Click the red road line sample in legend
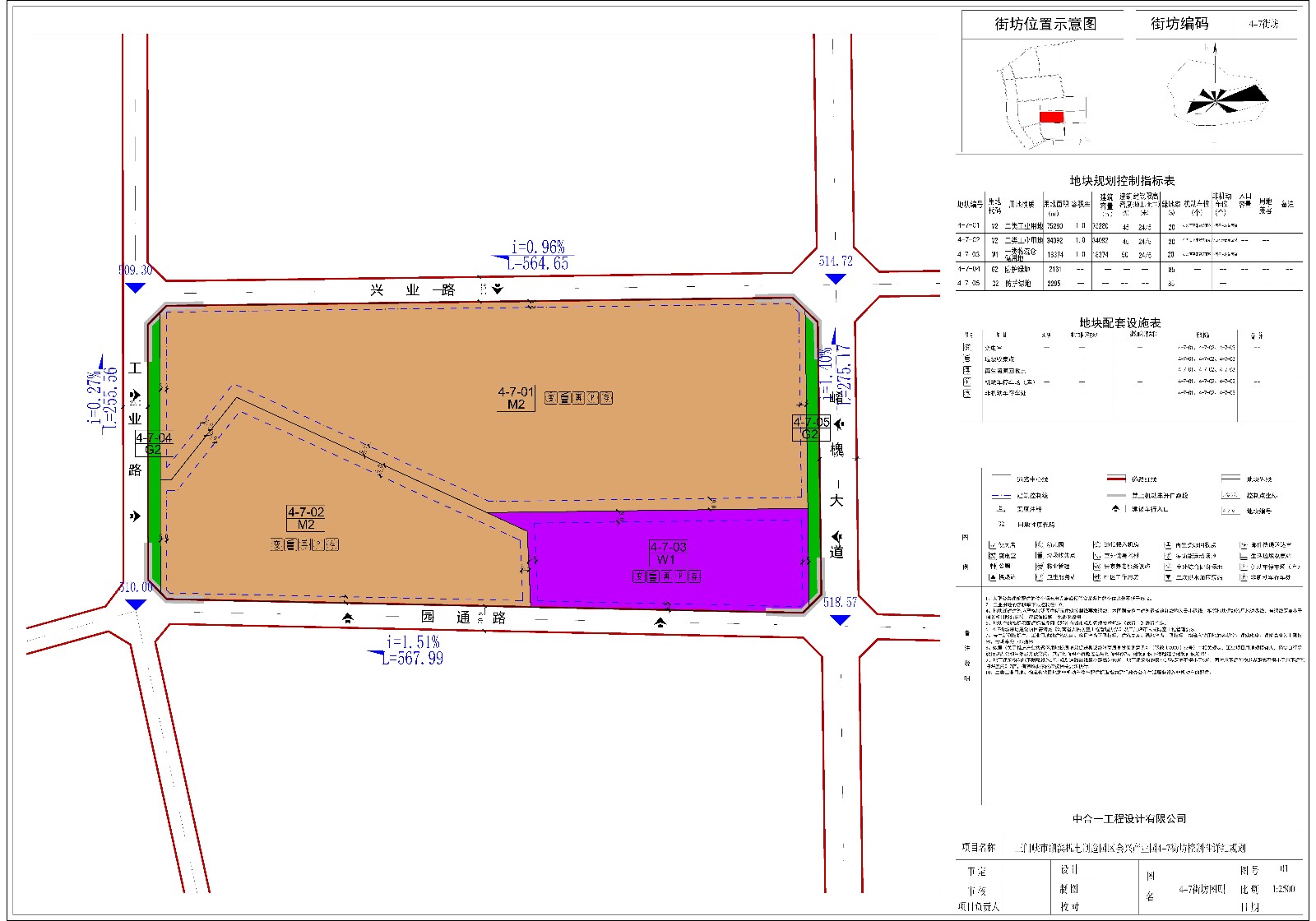 tap(1116, 478)
